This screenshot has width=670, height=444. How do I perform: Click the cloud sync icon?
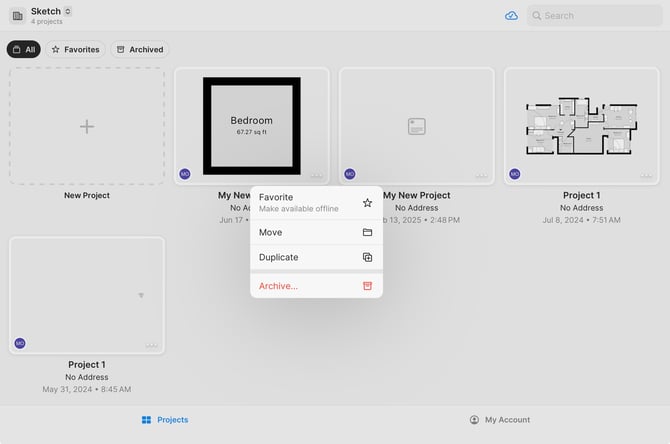(x=511, y=16)
